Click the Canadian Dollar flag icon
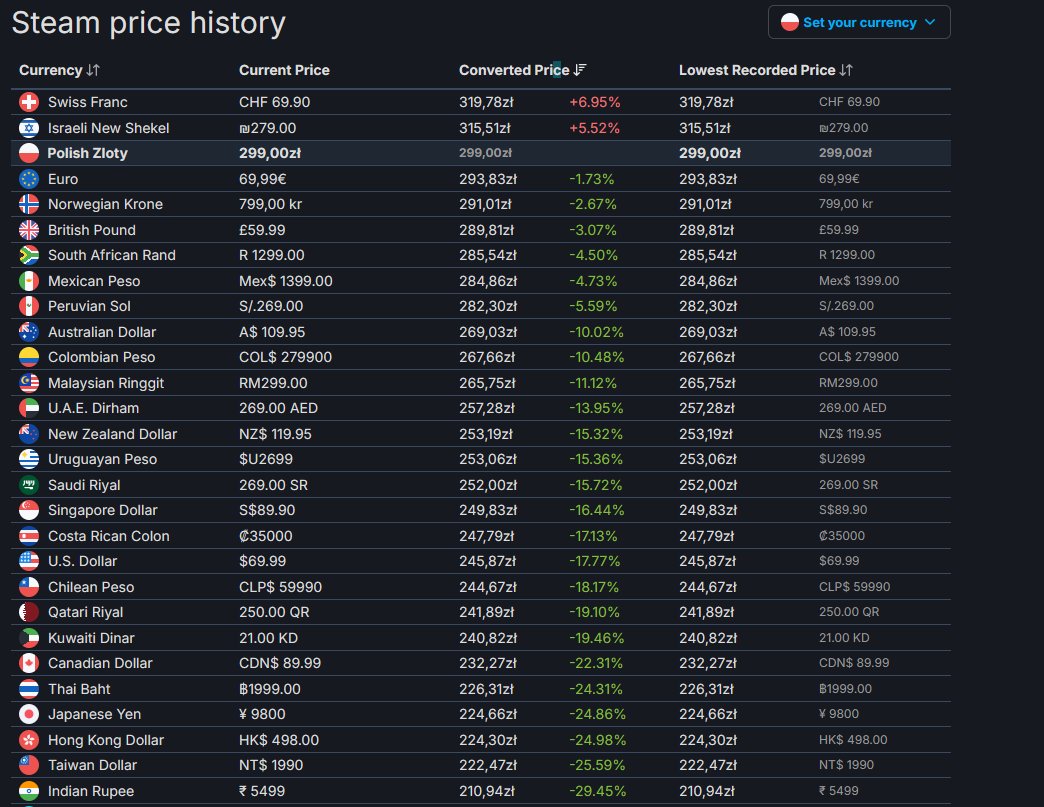The width and height of the screenshot is (1044, 807). tap(29, 663)
